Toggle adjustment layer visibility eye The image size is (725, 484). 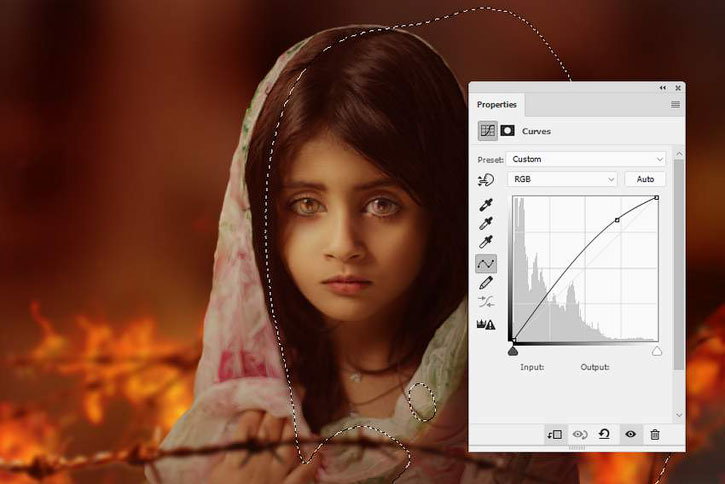point(631,435)
